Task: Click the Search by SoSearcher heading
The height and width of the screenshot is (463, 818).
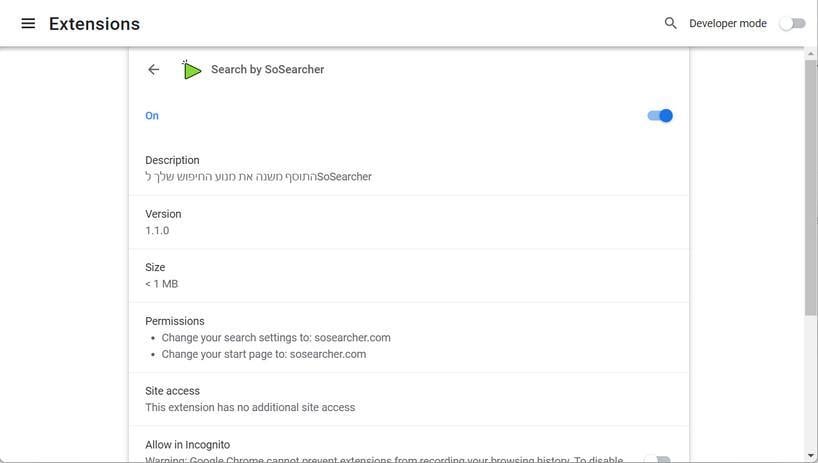Action: pyautogui.click(x=267, y=70)
